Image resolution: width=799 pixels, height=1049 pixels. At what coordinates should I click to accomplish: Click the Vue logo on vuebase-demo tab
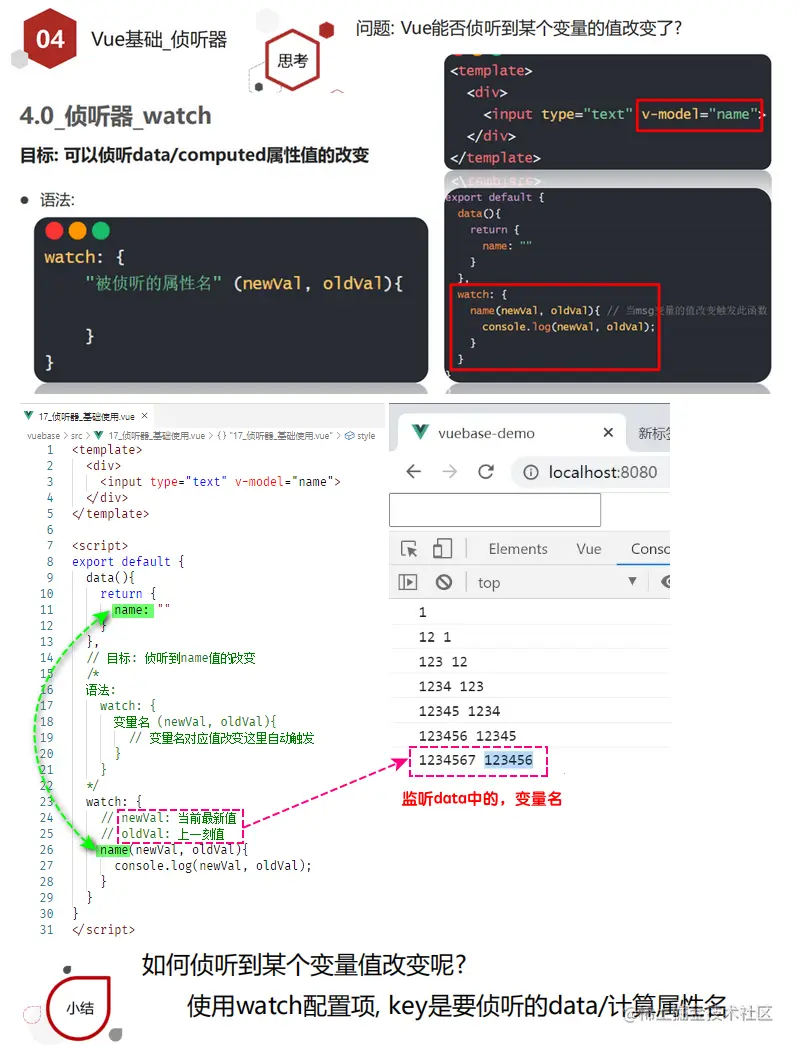pos(420,432)
